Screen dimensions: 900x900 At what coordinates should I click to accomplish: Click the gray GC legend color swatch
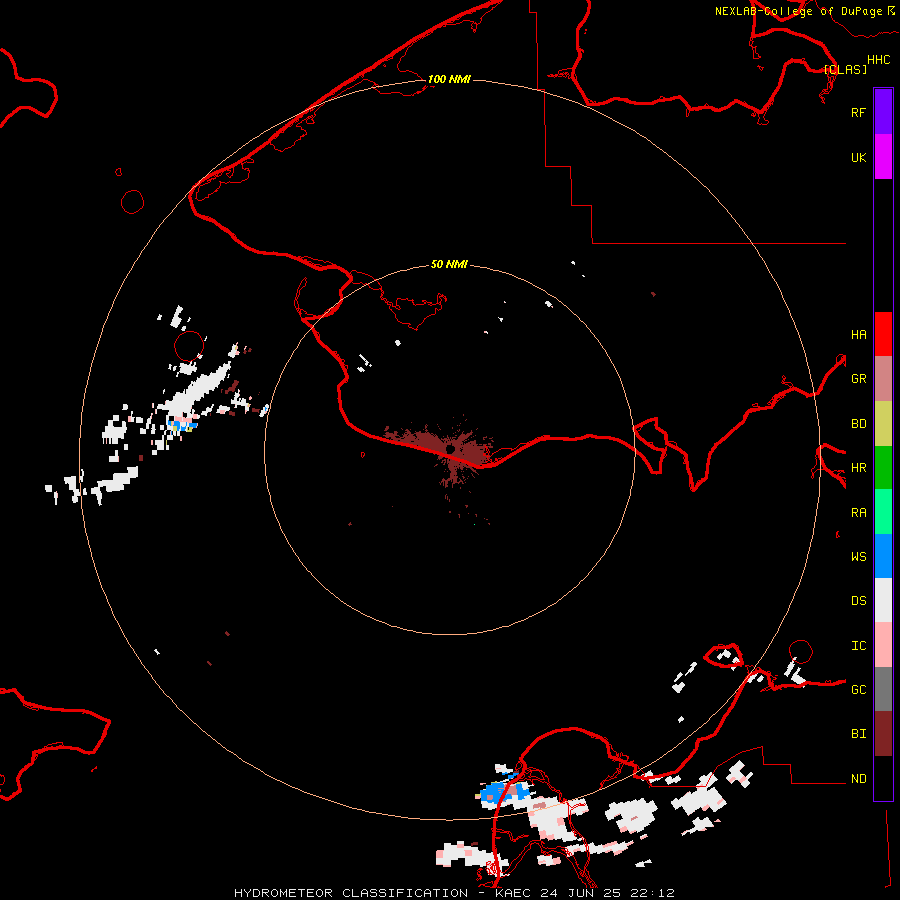pos(883,689)
